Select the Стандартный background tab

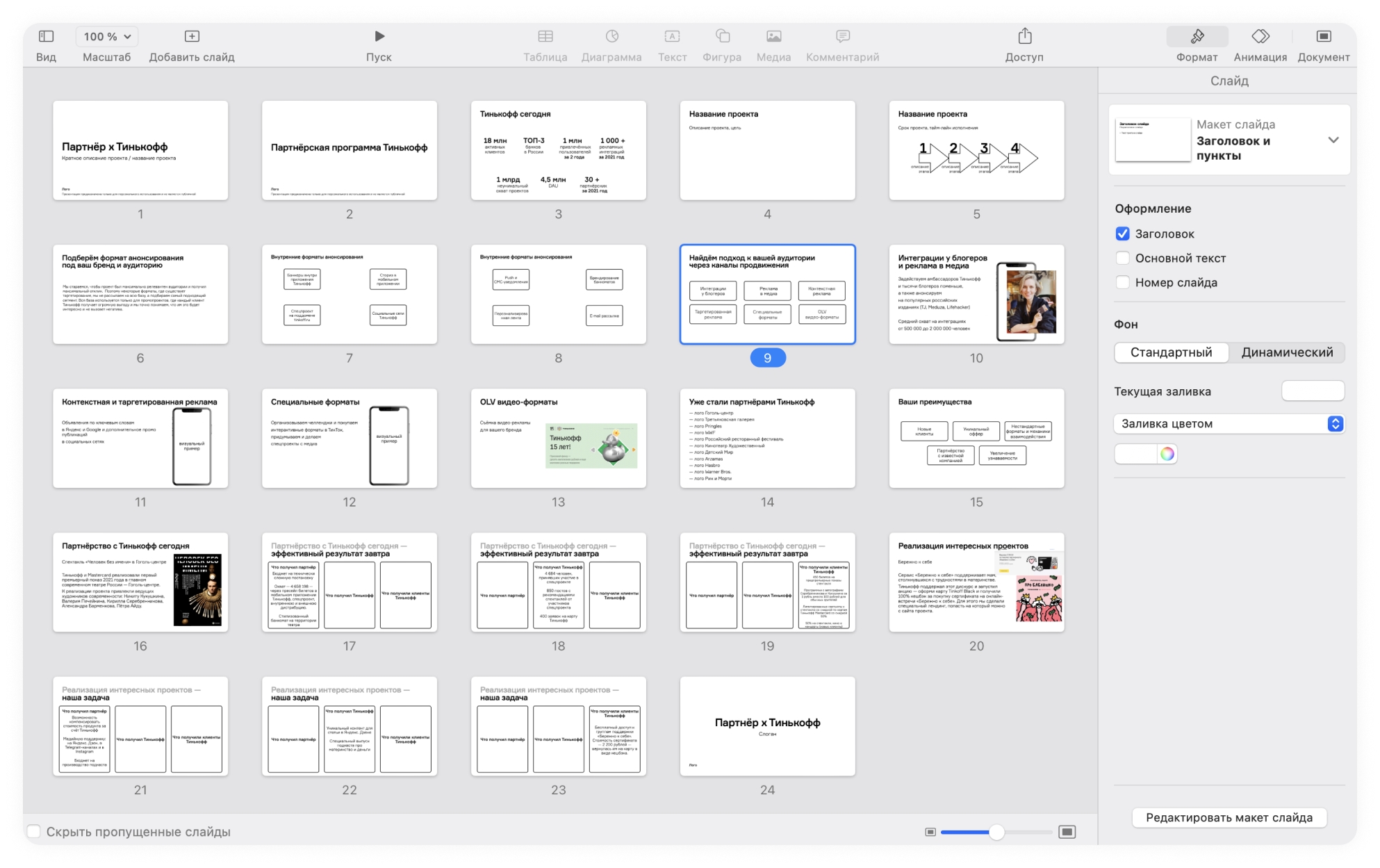tap(1171, 352)
